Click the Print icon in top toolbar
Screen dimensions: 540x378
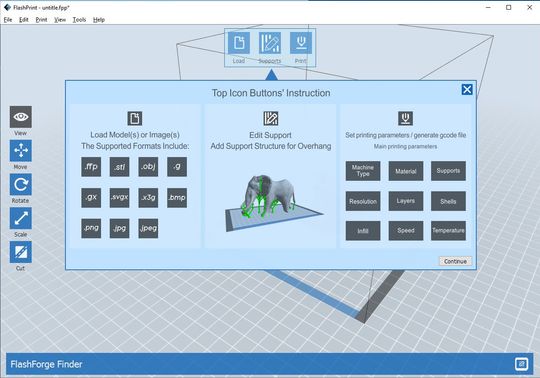point(301,43)
